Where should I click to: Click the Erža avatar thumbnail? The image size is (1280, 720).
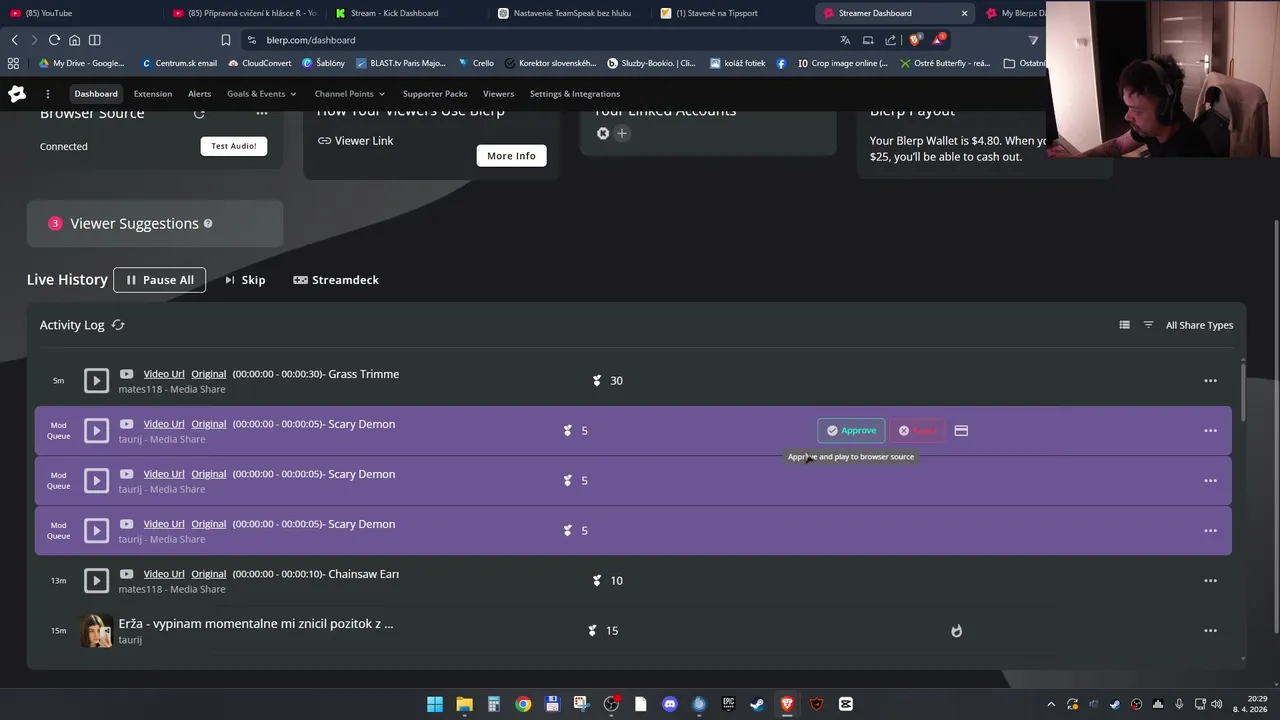[x=96, y=630]
